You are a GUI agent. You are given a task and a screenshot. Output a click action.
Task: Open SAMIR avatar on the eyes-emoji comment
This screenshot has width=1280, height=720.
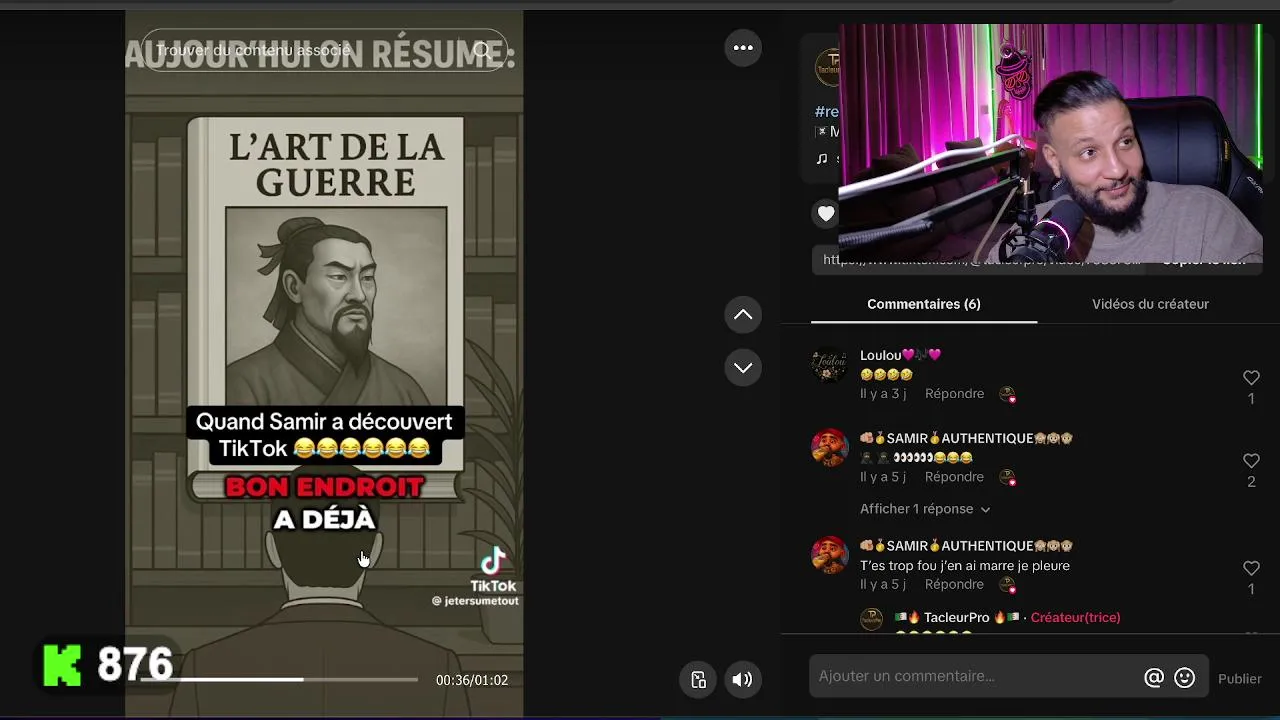point(829,448)
